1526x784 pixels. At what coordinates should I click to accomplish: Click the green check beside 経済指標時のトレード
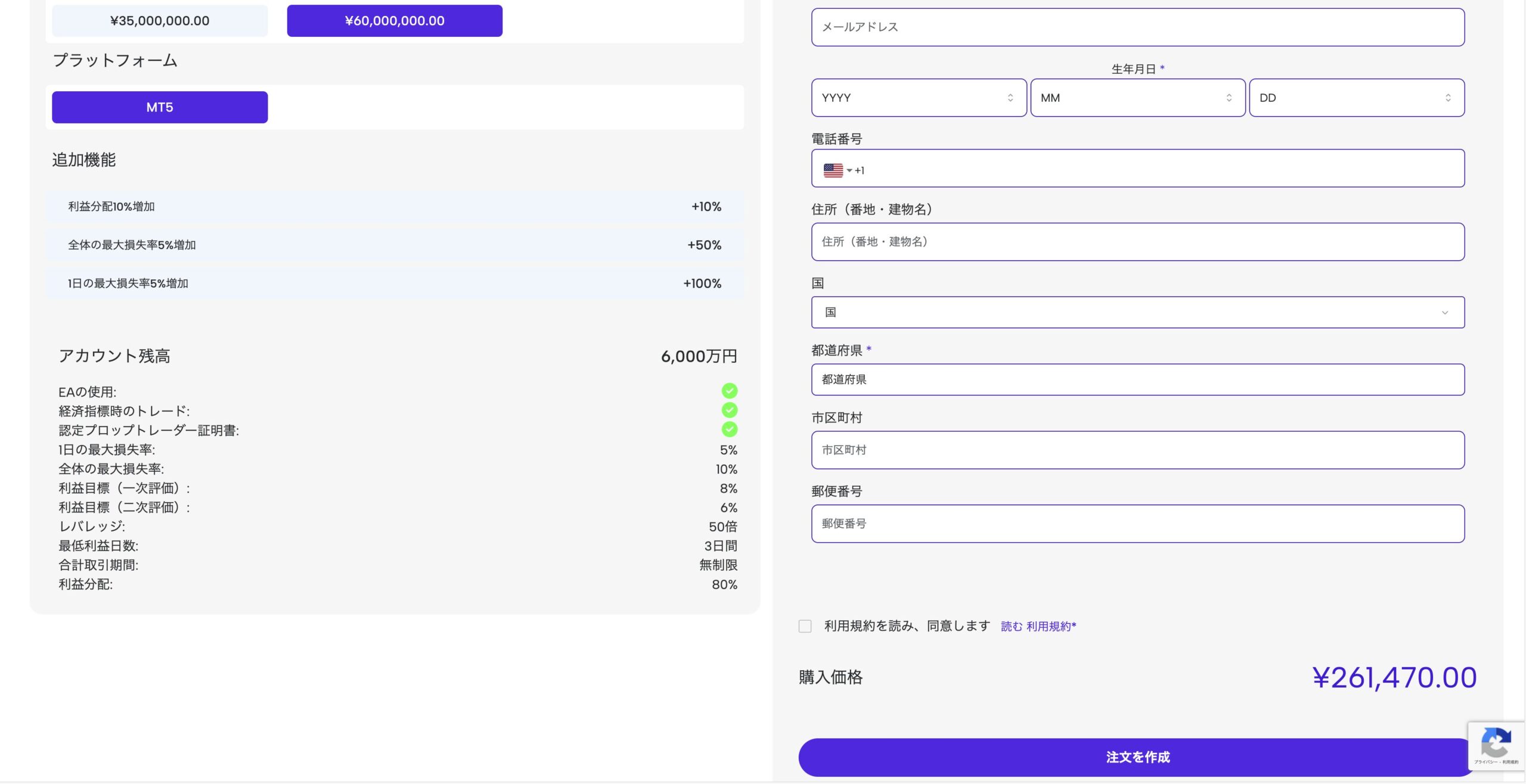(x=729, y=410)
